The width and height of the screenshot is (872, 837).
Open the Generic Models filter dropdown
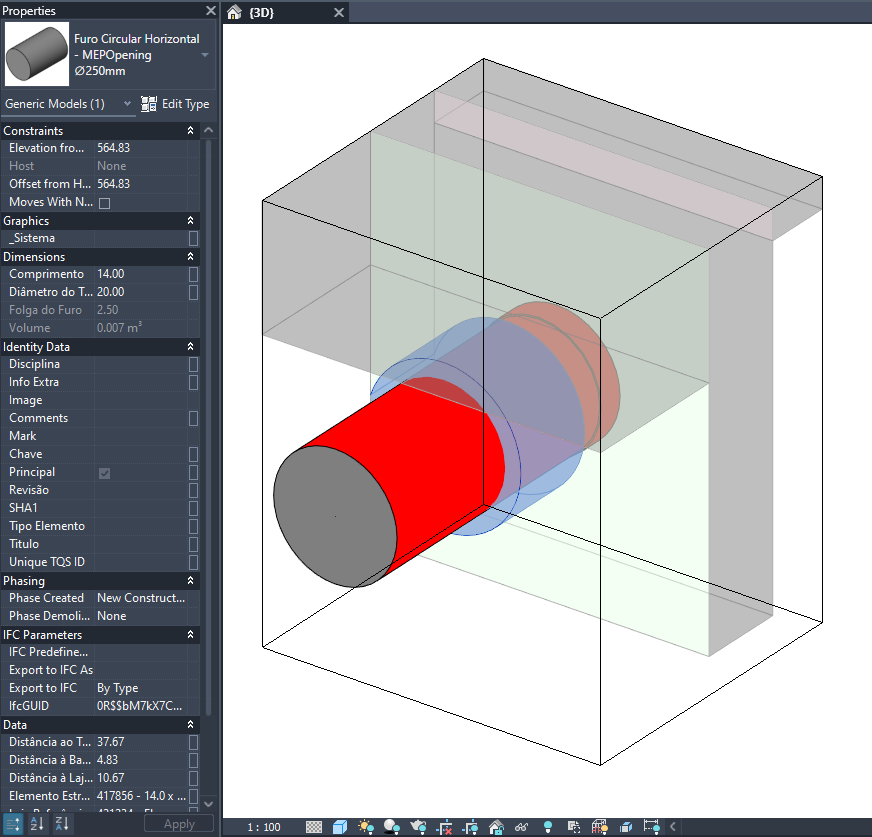(68, 104)
